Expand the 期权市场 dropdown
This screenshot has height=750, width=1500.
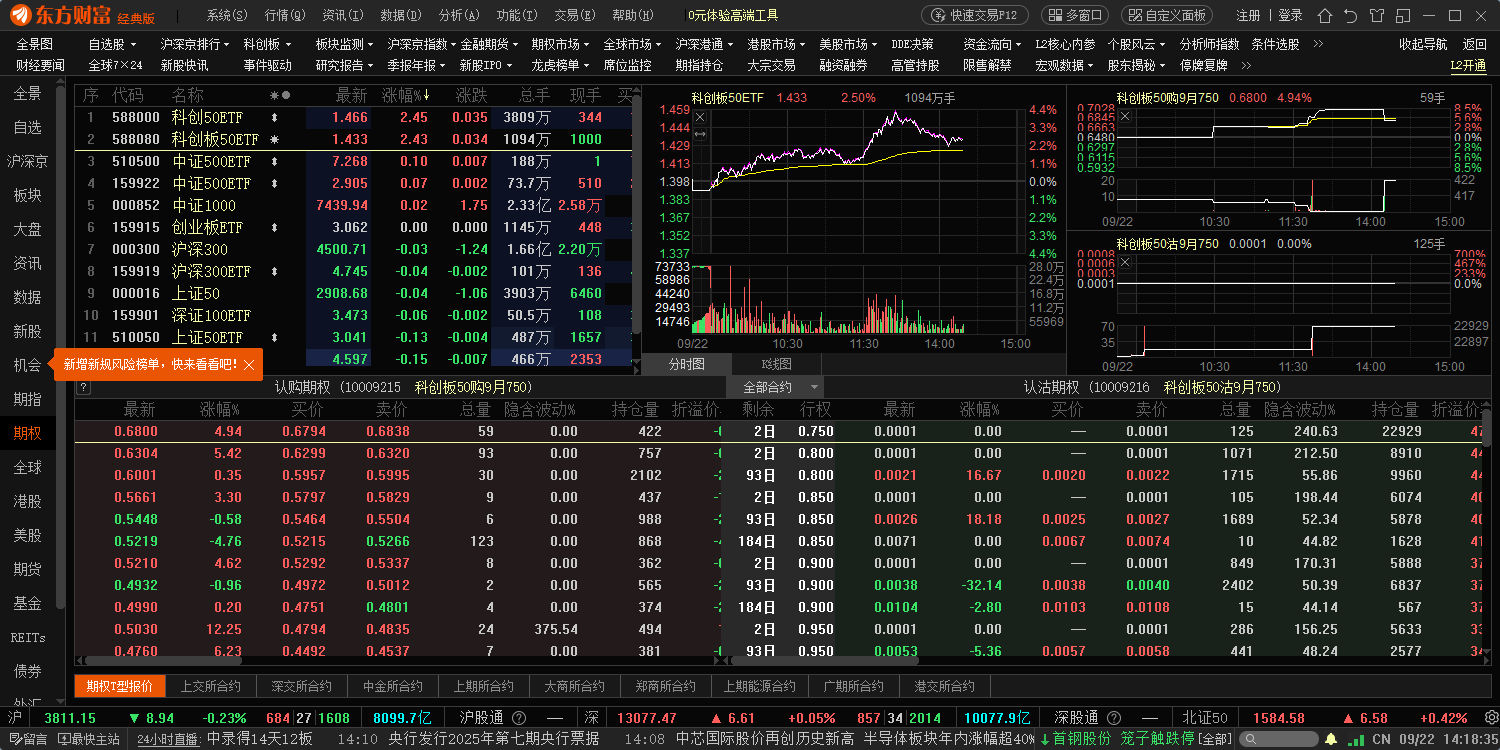click(561, 44)
